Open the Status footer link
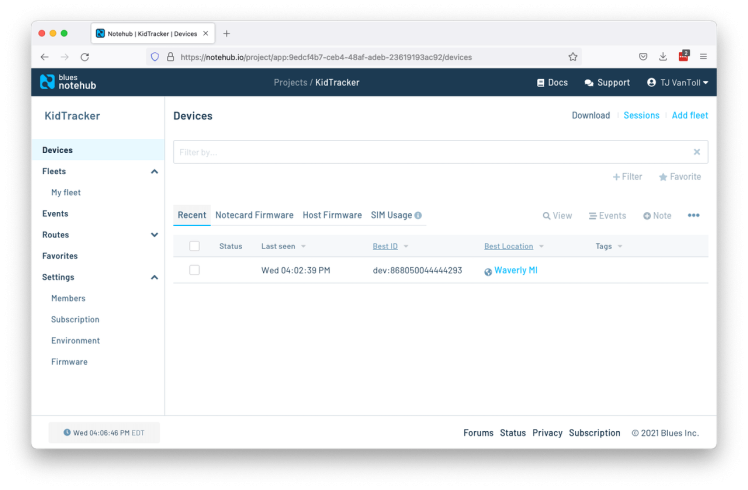 point(512,433)
